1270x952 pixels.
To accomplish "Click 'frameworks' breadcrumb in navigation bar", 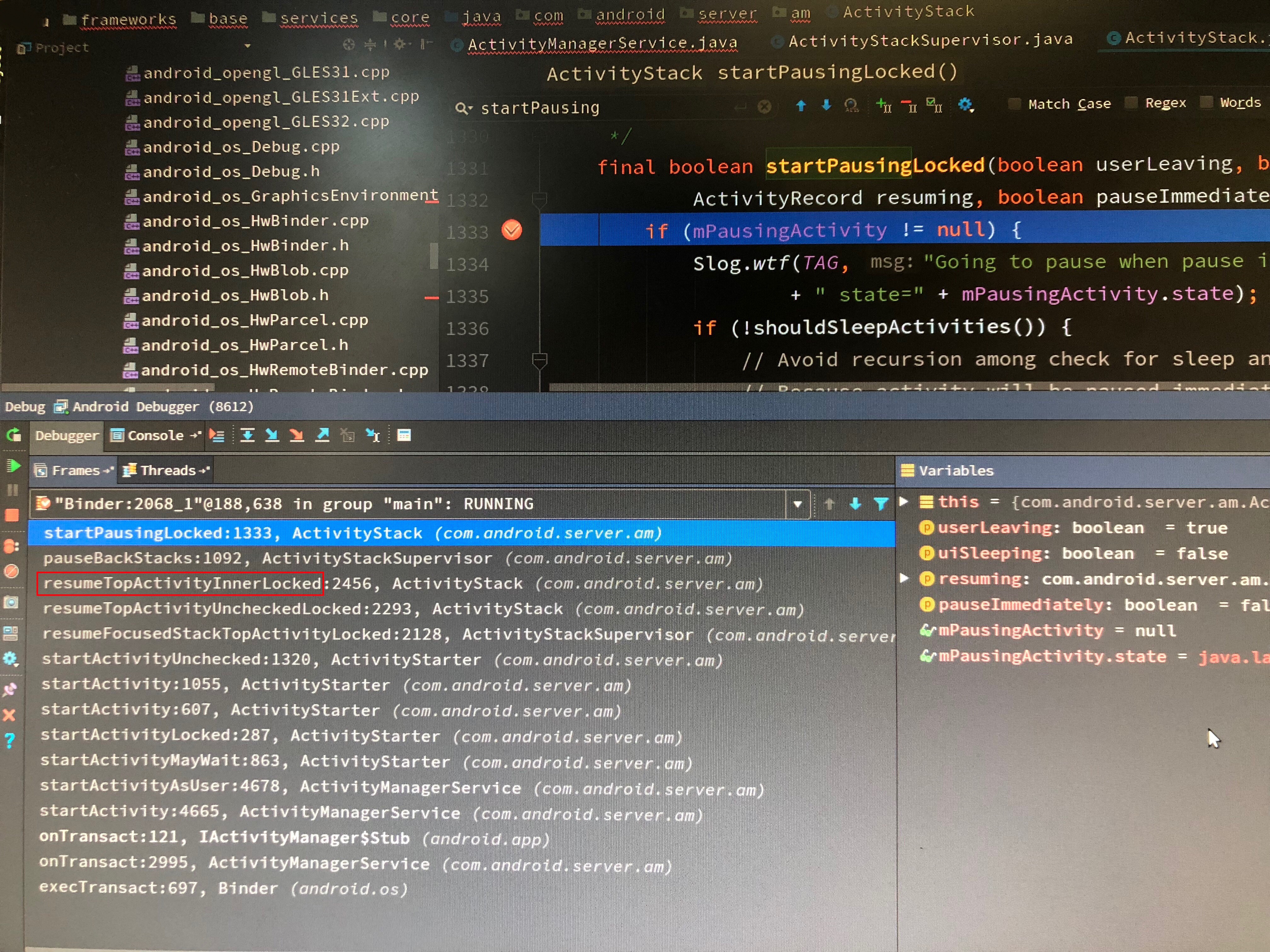I will 128,20.
